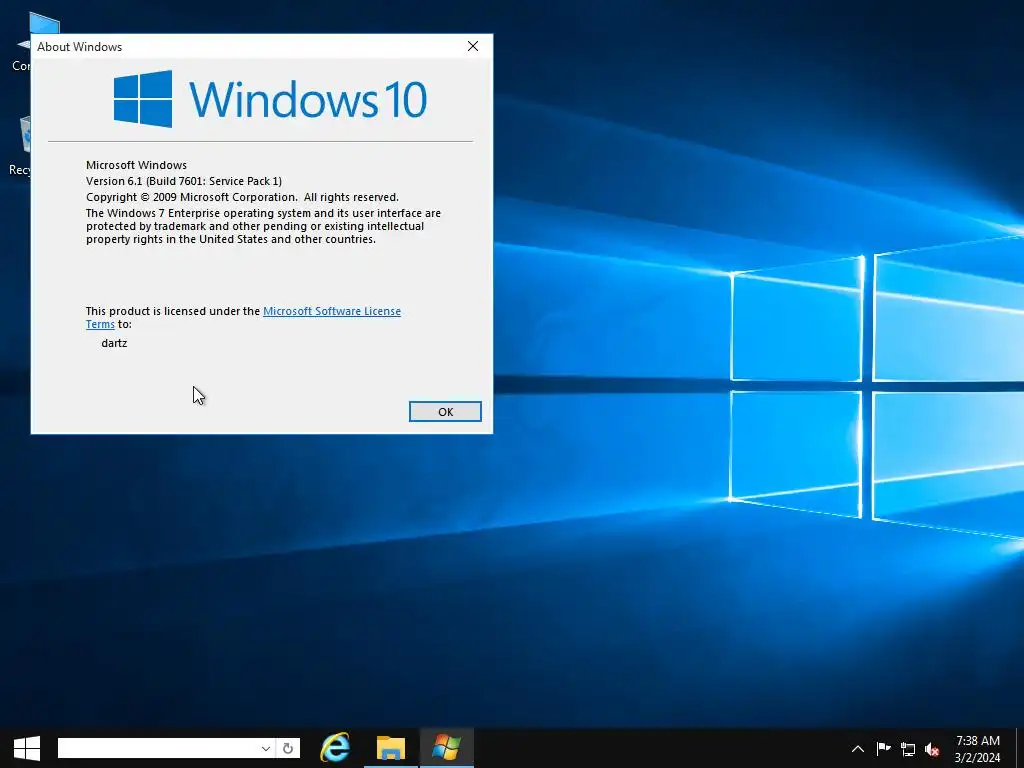1024x768 pixels.
Task: Show hidden system tray icons chevron
Action: (857, 749)
